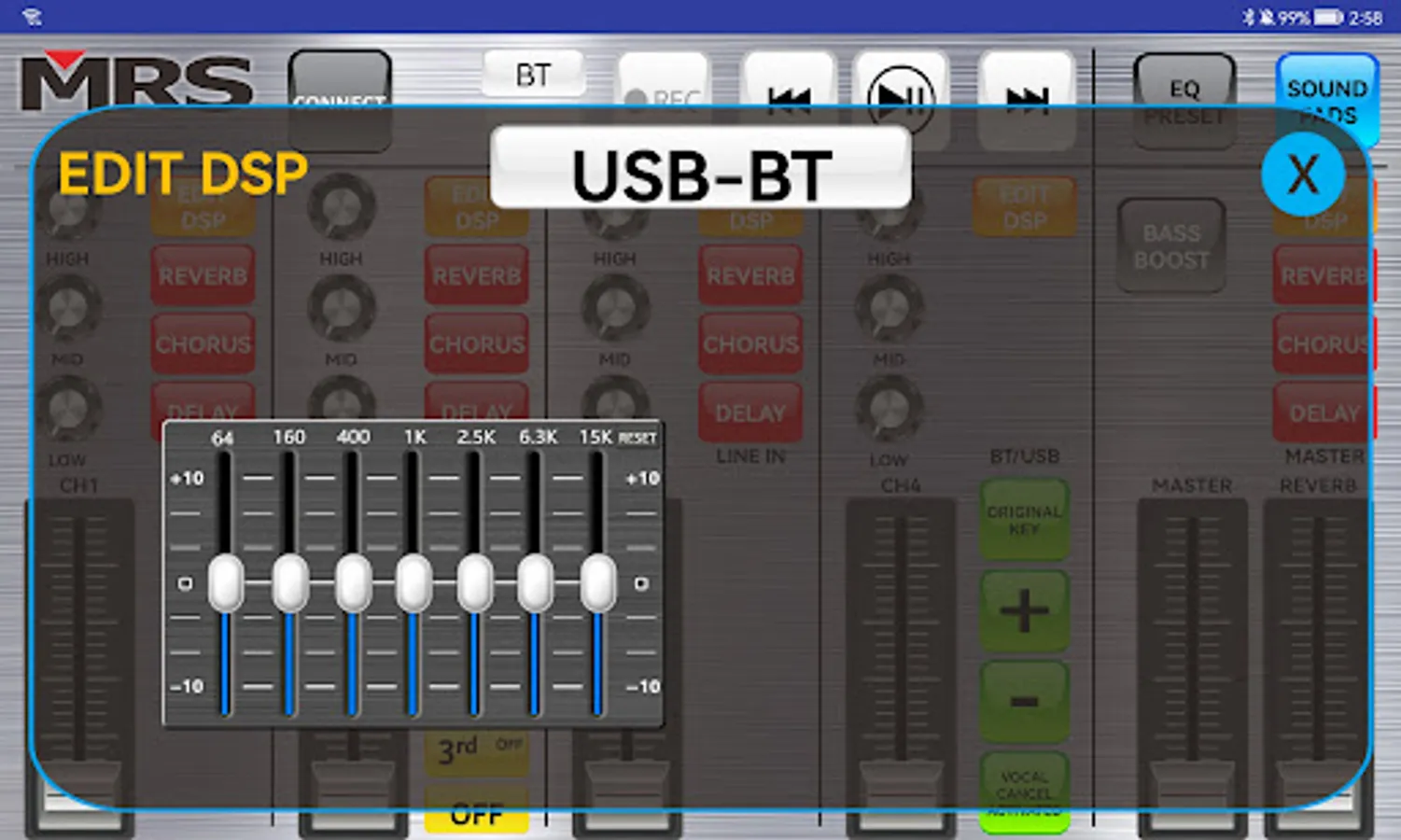Start recording with the REC button

[663, 101]
